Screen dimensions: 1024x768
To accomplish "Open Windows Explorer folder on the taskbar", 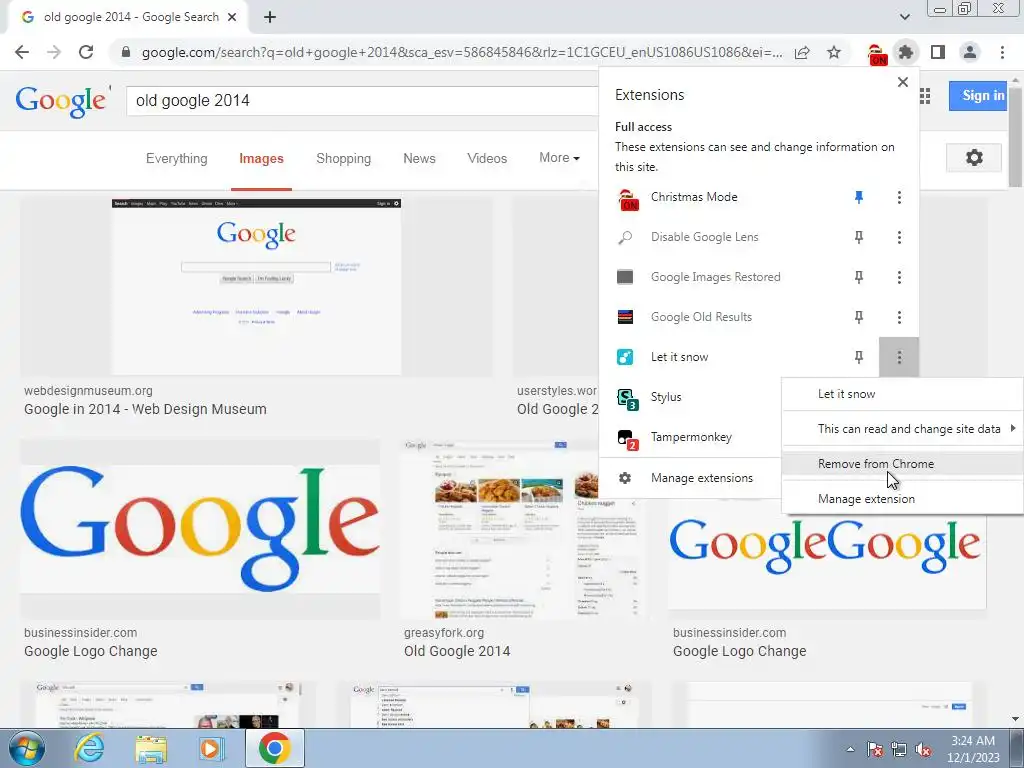I will click(x=151, y=748).
